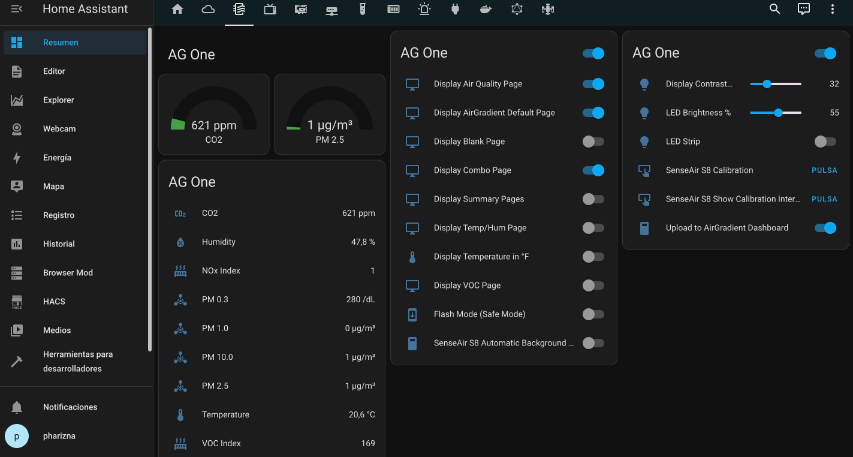Viewport: 853px width, 457px height.
Task: Toggle the AG One lights card header switch
Action: (x=825, y=53)
